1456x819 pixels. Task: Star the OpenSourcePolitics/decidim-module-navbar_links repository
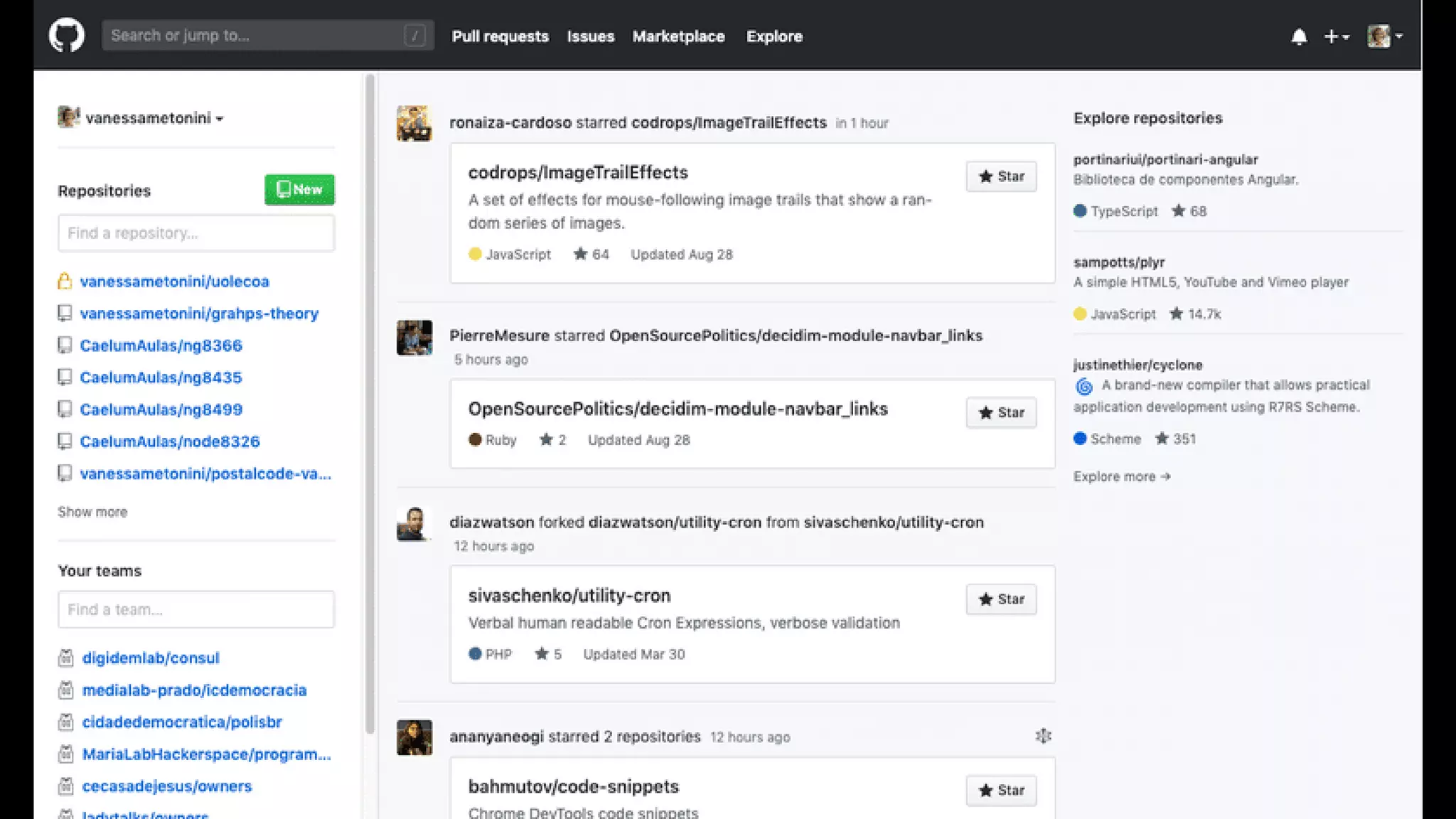(1001, 412)
